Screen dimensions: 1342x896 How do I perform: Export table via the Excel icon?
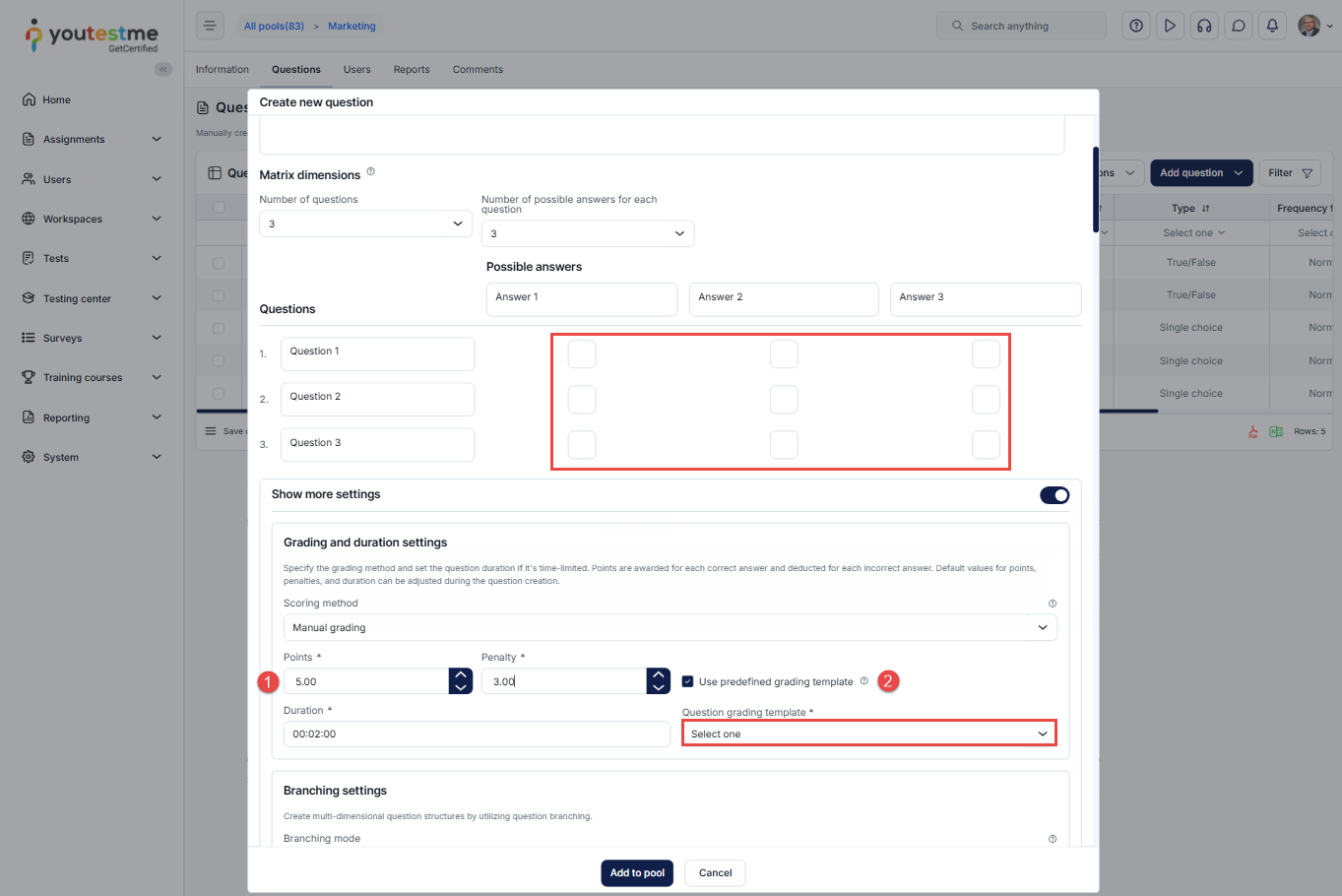tap(1276, 431)
